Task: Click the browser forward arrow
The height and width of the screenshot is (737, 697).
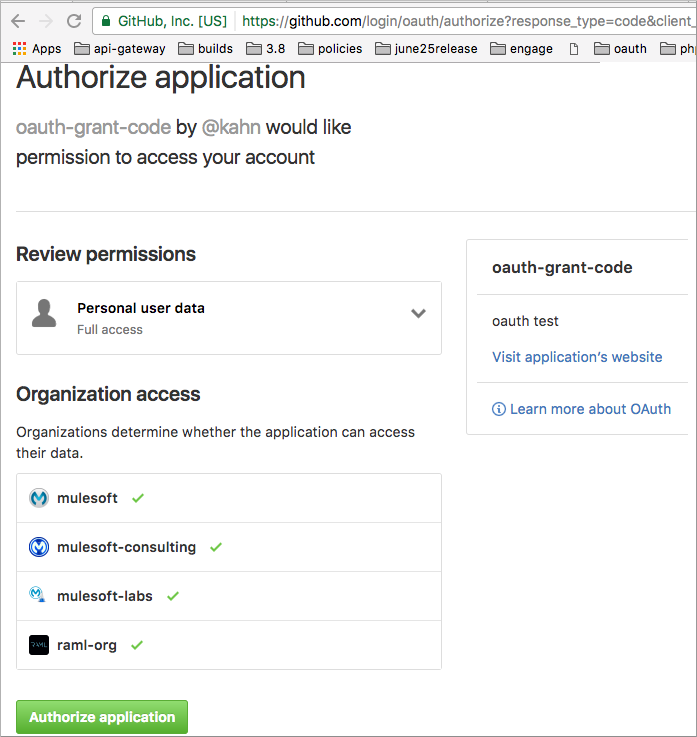Action: tap(46, 20)
